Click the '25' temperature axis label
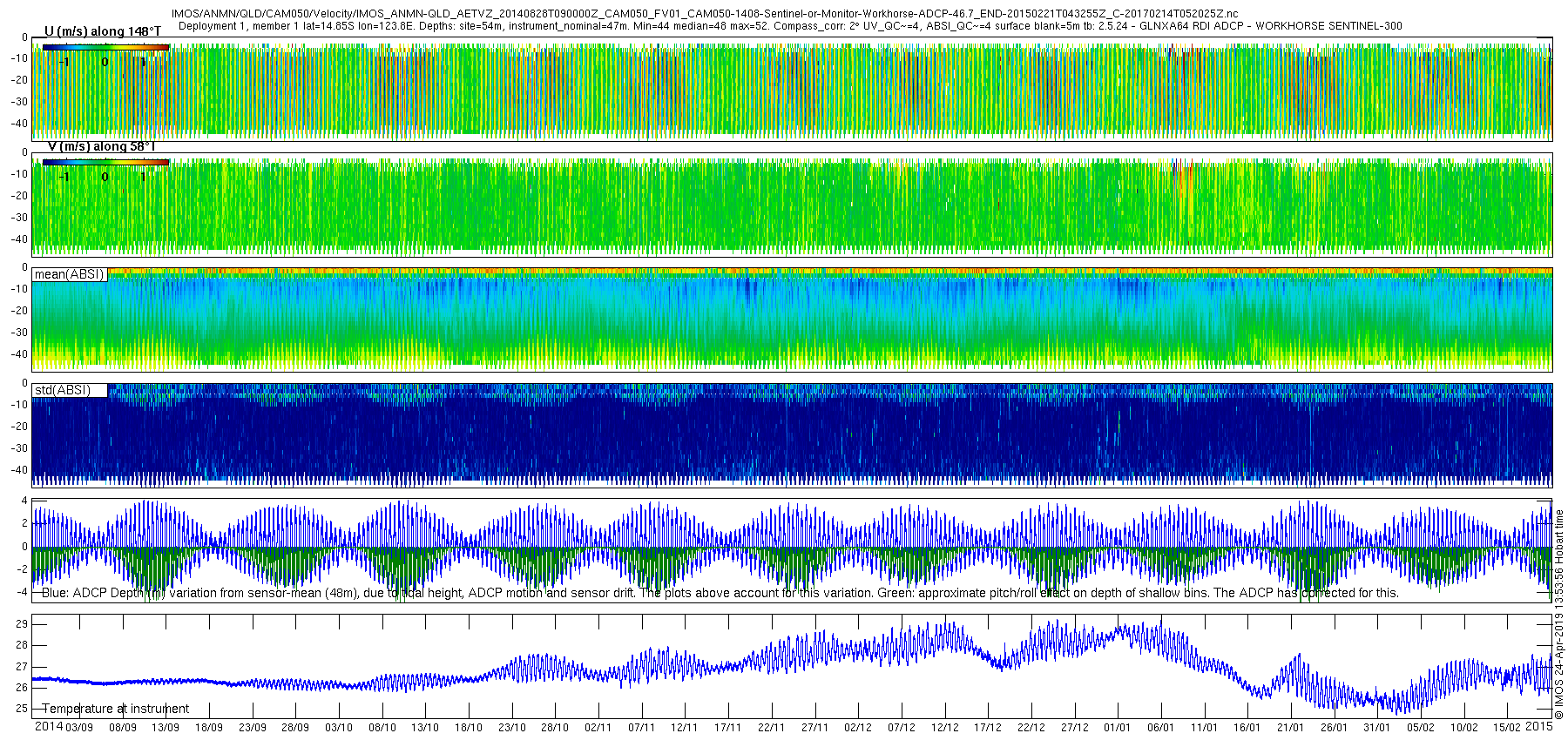This screenshot has height=740, width=1568. tap(22, 709)
